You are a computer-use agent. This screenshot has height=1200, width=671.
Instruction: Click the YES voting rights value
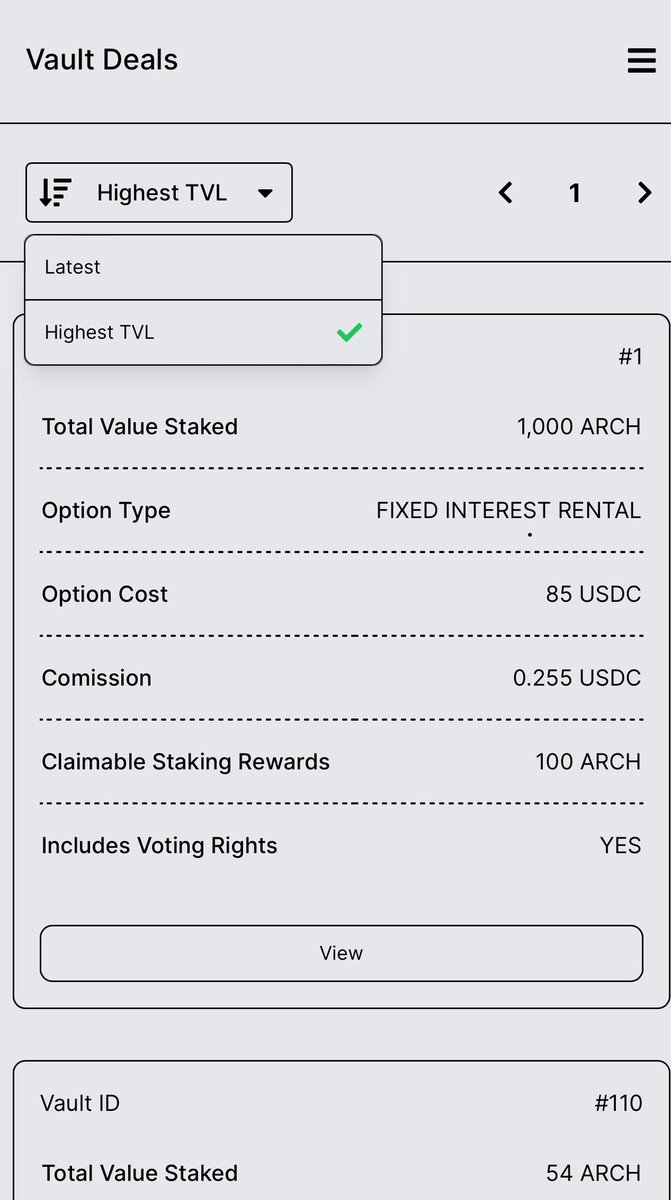620,846
